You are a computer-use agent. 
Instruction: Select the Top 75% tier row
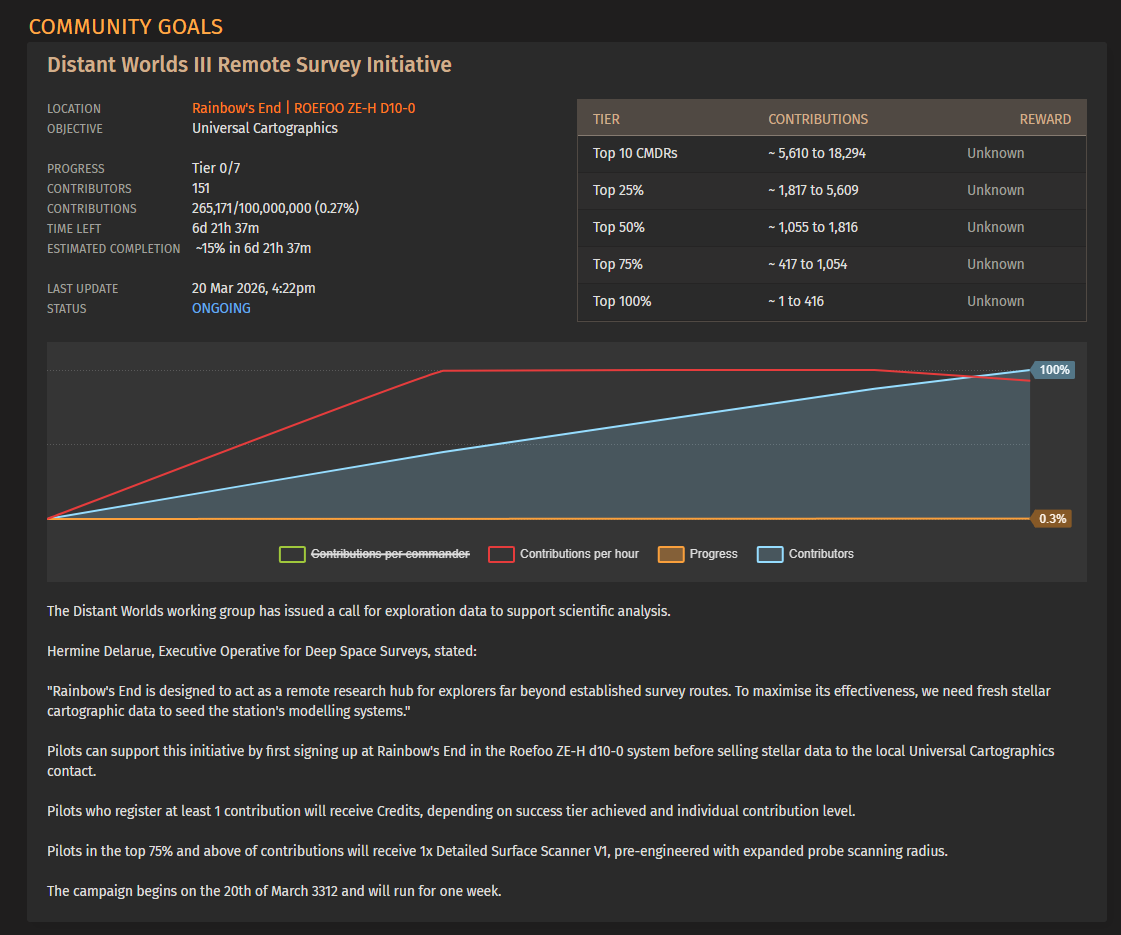[x=831, y=264]
